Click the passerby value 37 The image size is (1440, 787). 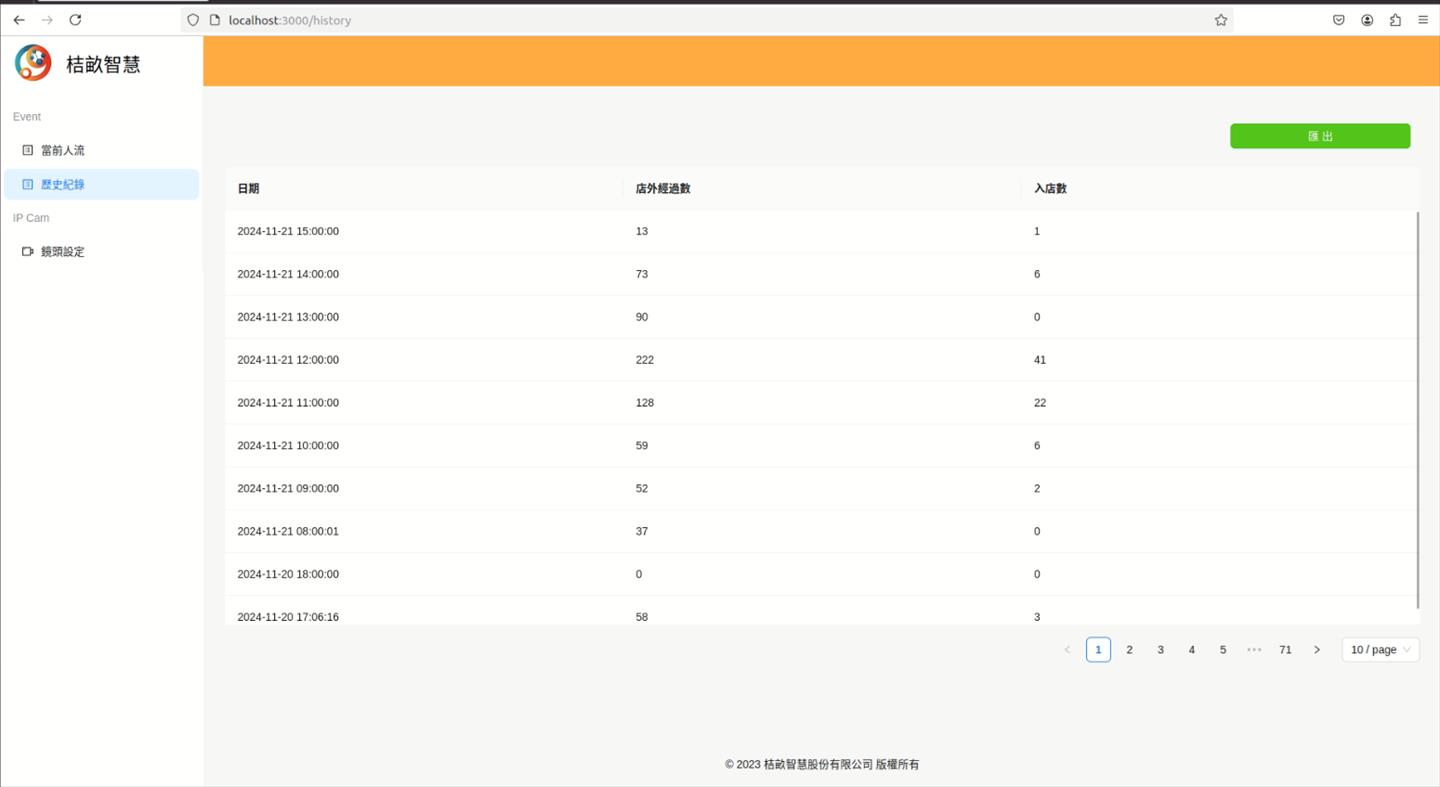[x=642, y=532]
